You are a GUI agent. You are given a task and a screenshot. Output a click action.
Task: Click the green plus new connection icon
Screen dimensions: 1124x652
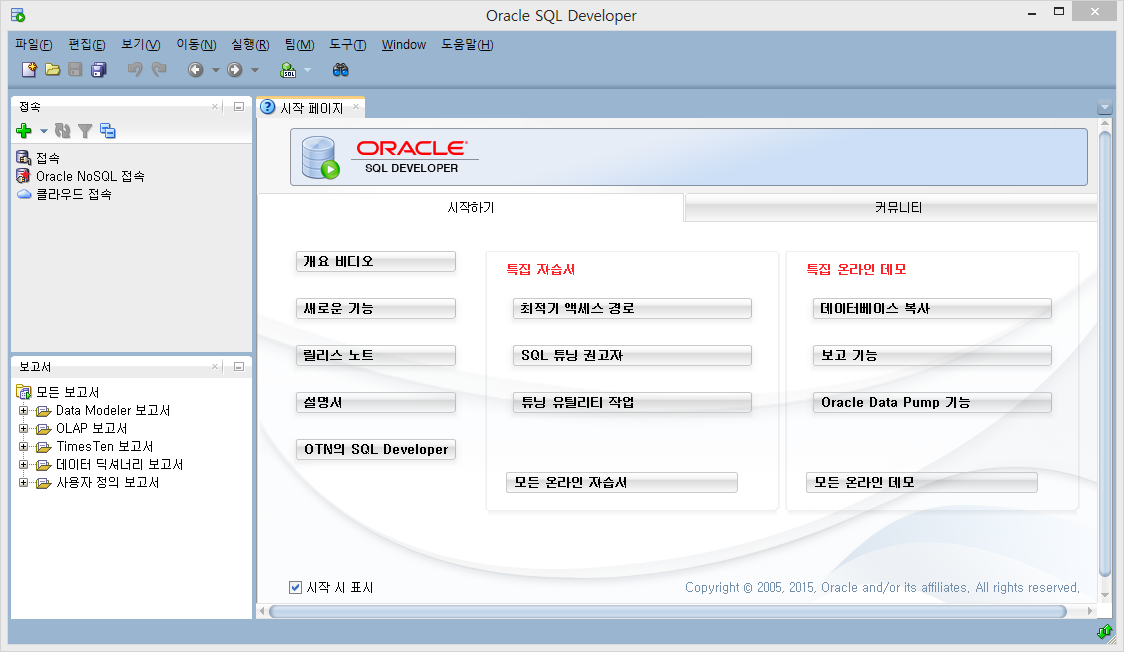[24, 130]
